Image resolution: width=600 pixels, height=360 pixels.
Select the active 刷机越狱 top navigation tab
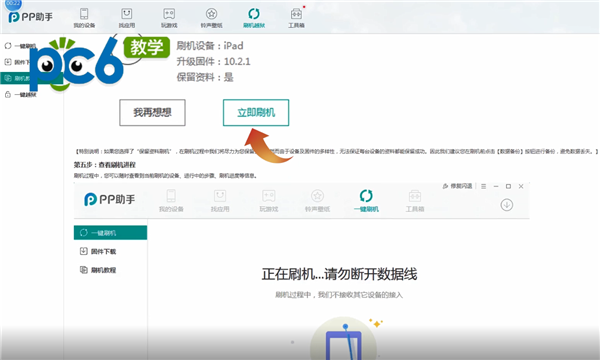click(x=254, y=18)
